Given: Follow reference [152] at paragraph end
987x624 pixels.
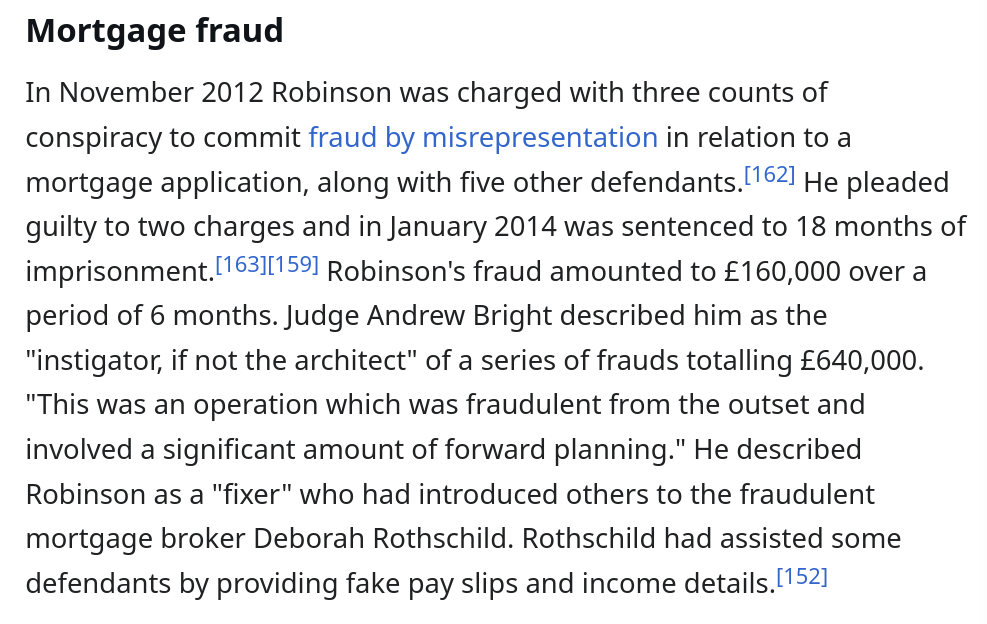Looking at the screenshot, I should pos(802,577).
